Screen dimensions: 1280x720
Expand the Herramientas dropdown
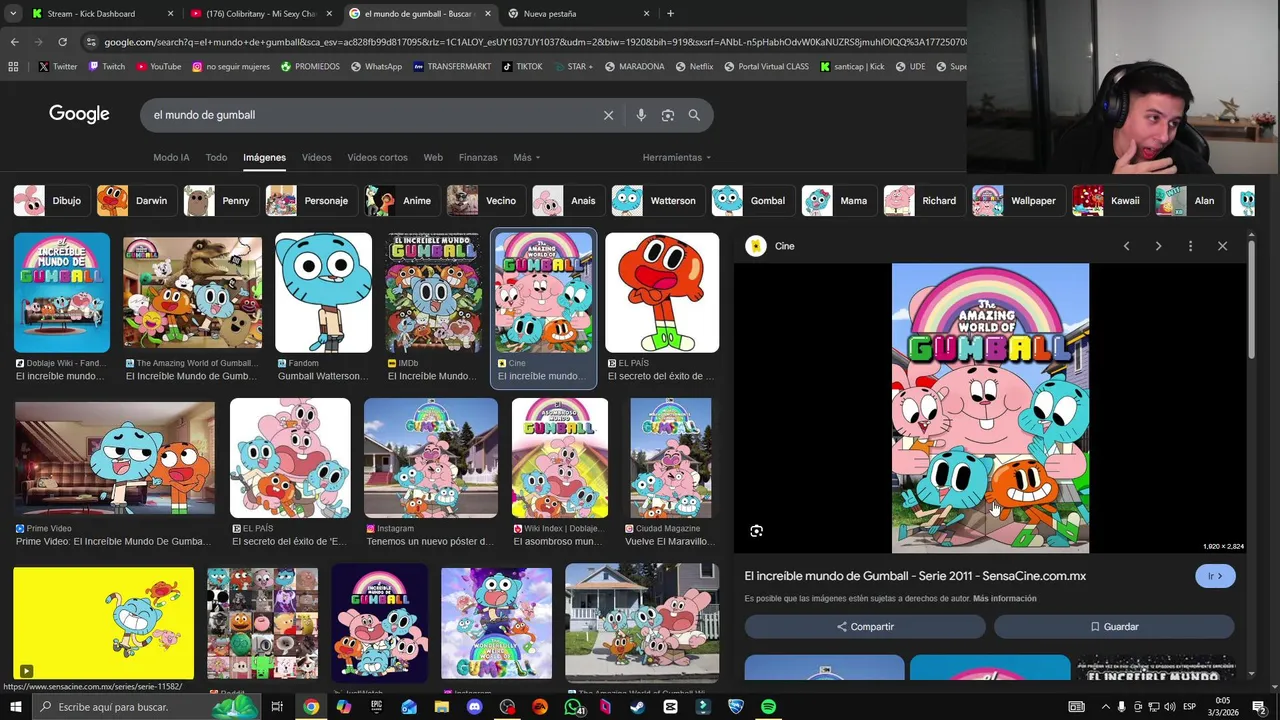(677, 157)
